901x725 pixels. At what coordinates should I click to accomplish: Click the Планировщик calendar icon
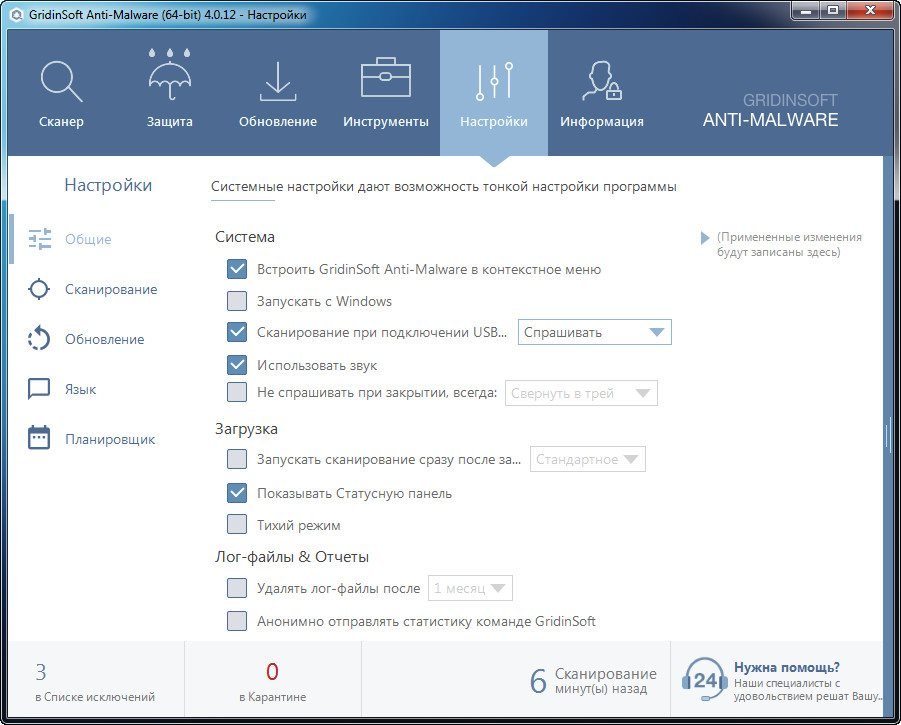point(39,438)
